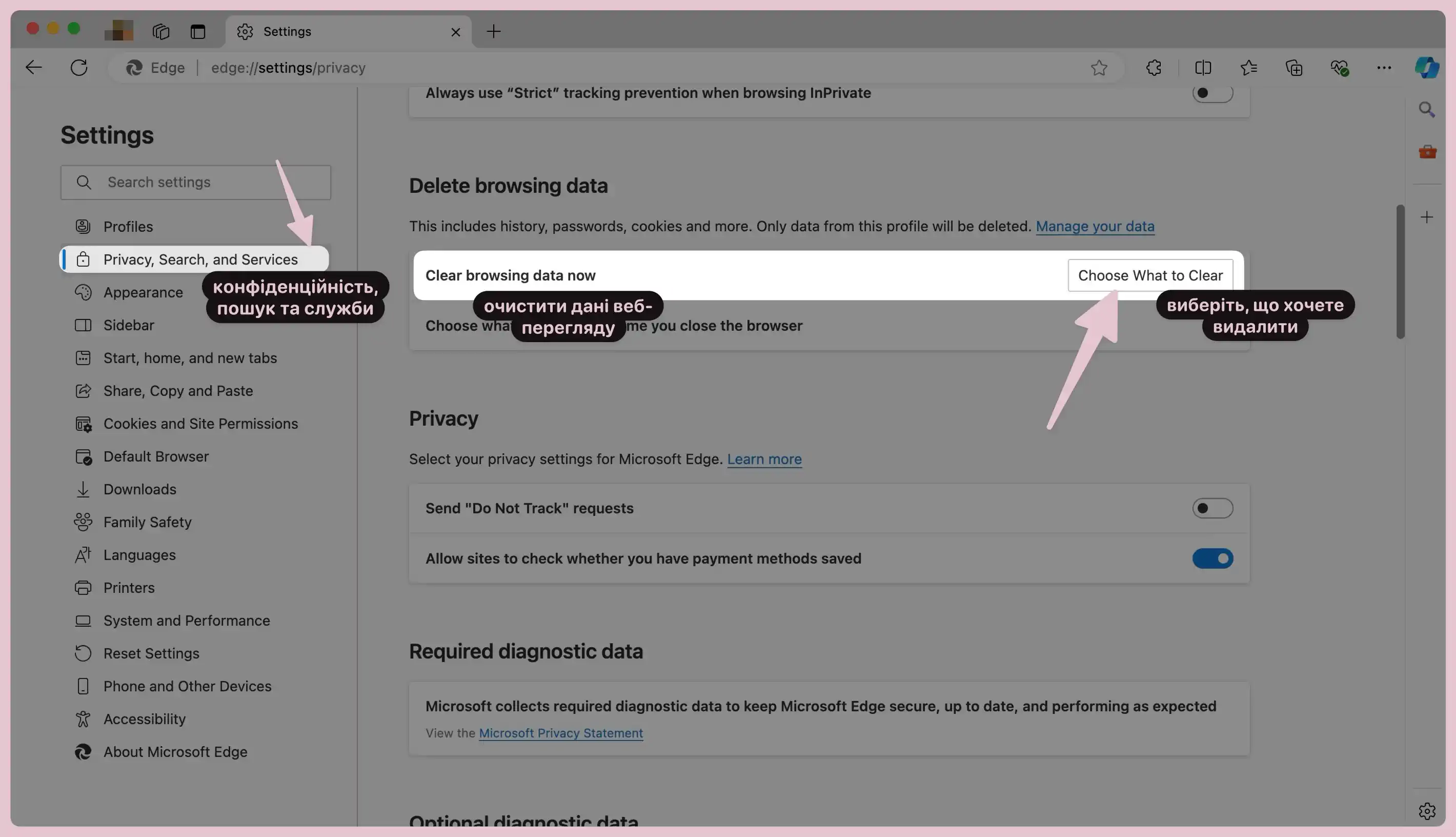The image size is (1456, 837).
Task: Open Family Safety settings
Action: 195,522
